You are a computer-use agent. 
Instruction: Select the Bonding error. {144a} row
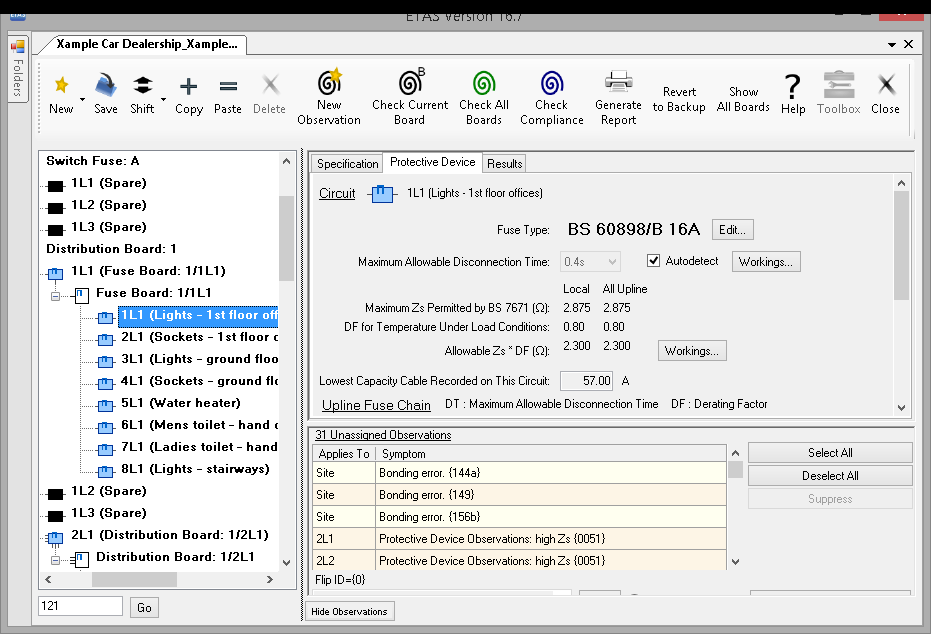point(520,473)
